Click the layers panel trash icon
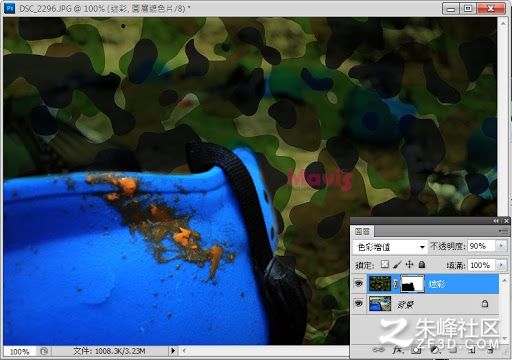This screenshot has height=360, width=512. point(491,350)
